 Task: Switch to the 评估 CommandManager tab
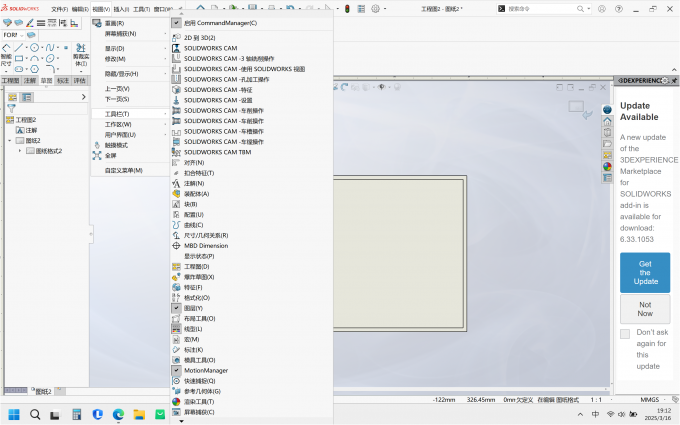(x=79, y=81)
